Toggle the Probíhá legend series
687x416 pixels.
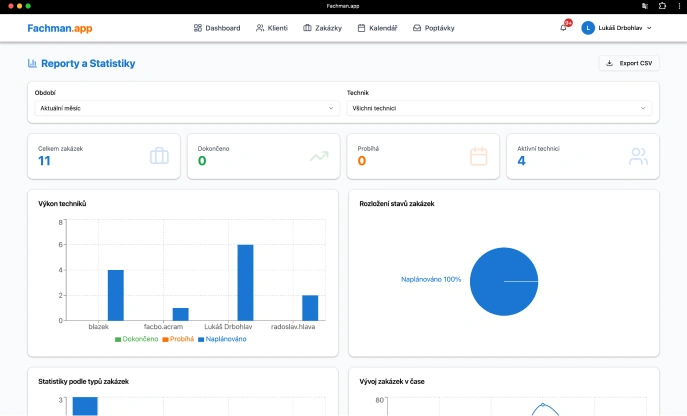[x=177, y=339]
